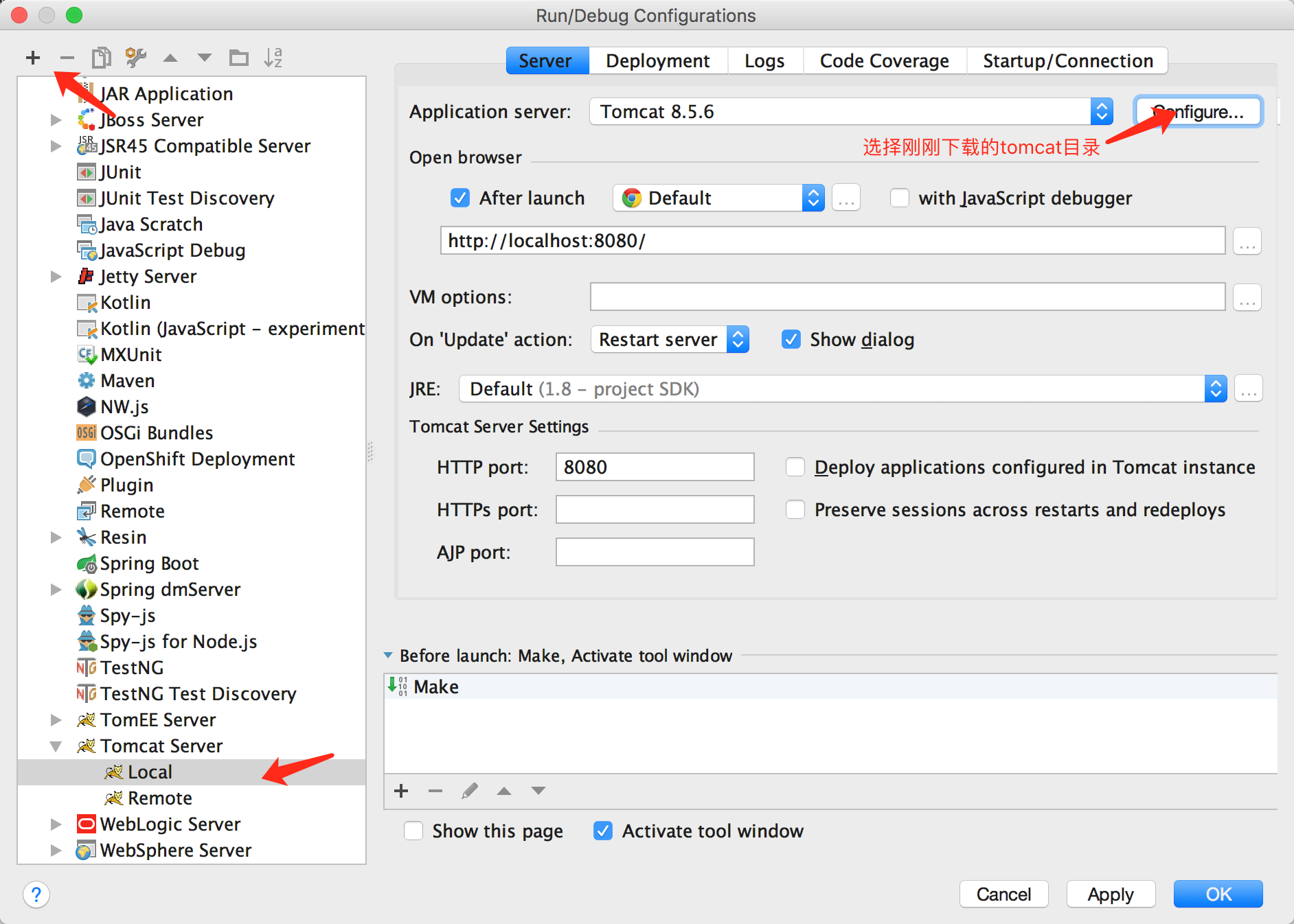Switch to the Server tab
Image resolution: width=1294 pixels, height=924 pixels.
coord(547,61)
